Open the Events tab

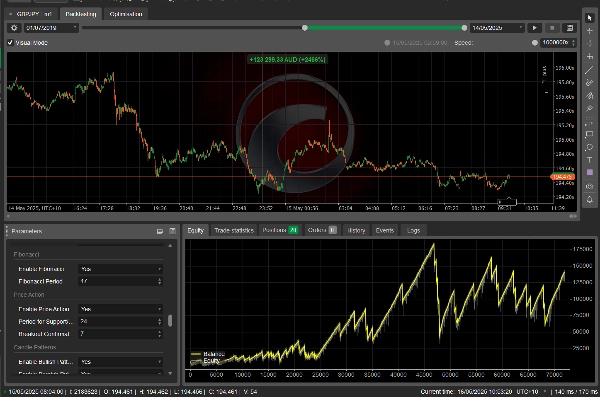pos(385,230)
